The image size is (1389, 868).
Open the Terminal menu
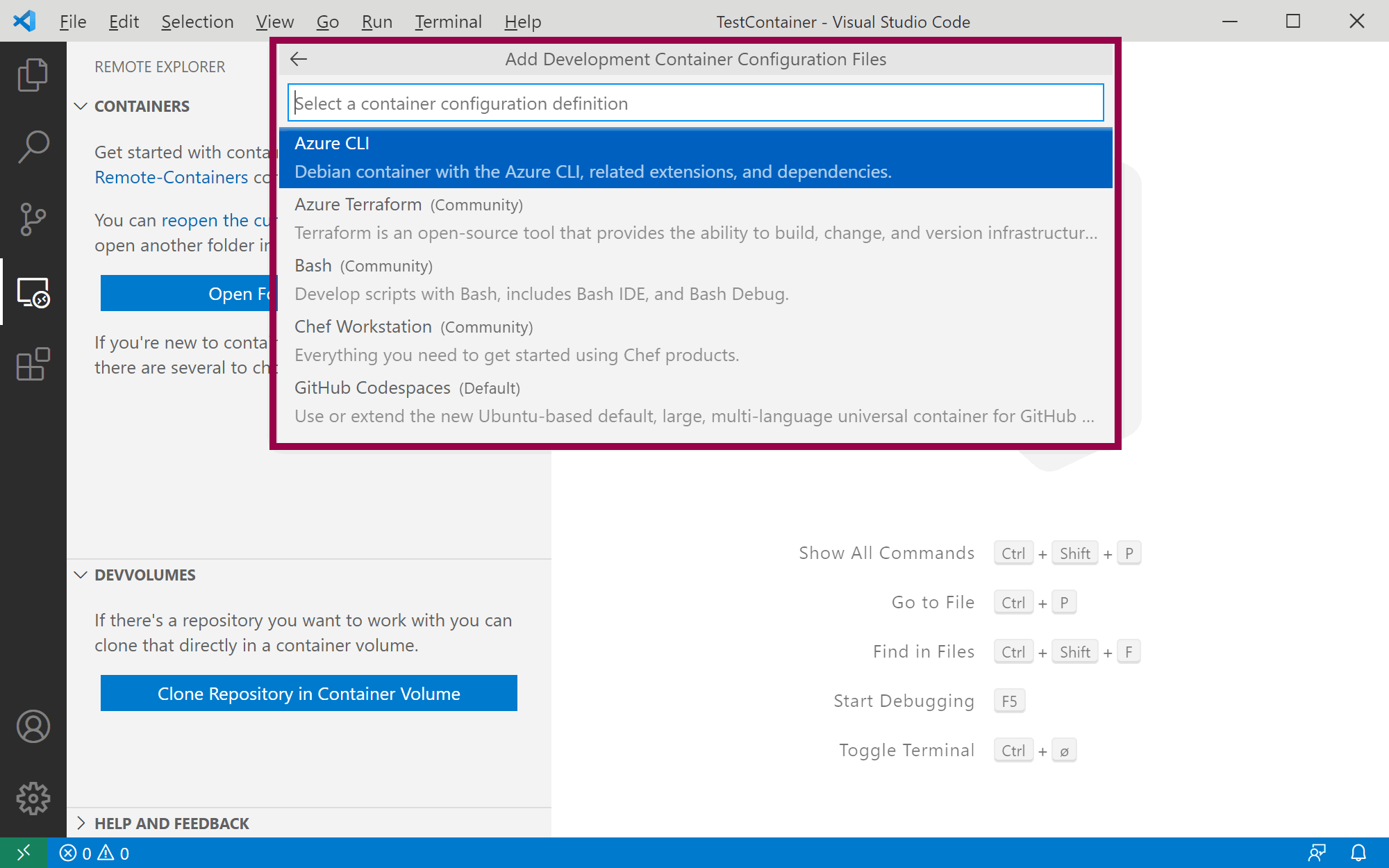tap(448, 22)
